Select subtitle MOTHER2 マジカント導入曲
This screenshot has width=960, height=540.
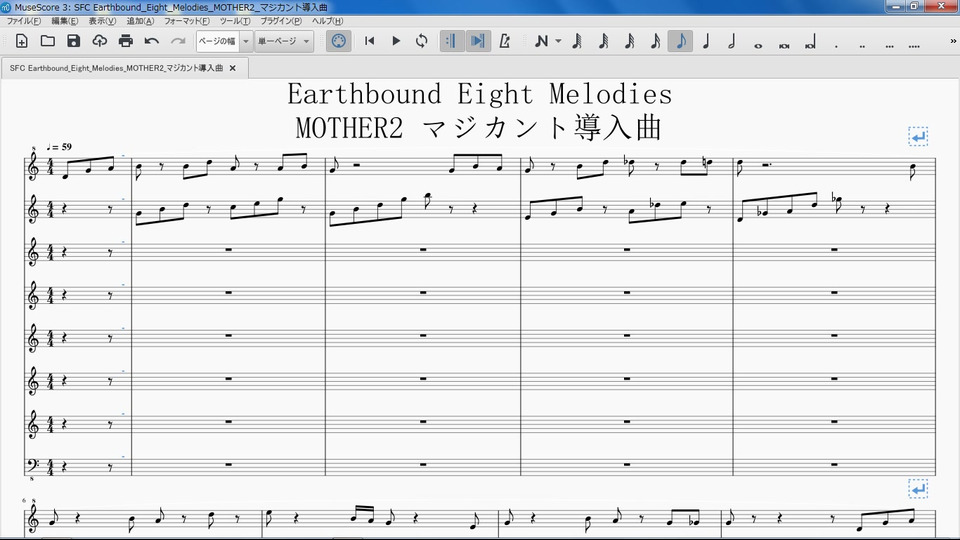pos(478,128)
